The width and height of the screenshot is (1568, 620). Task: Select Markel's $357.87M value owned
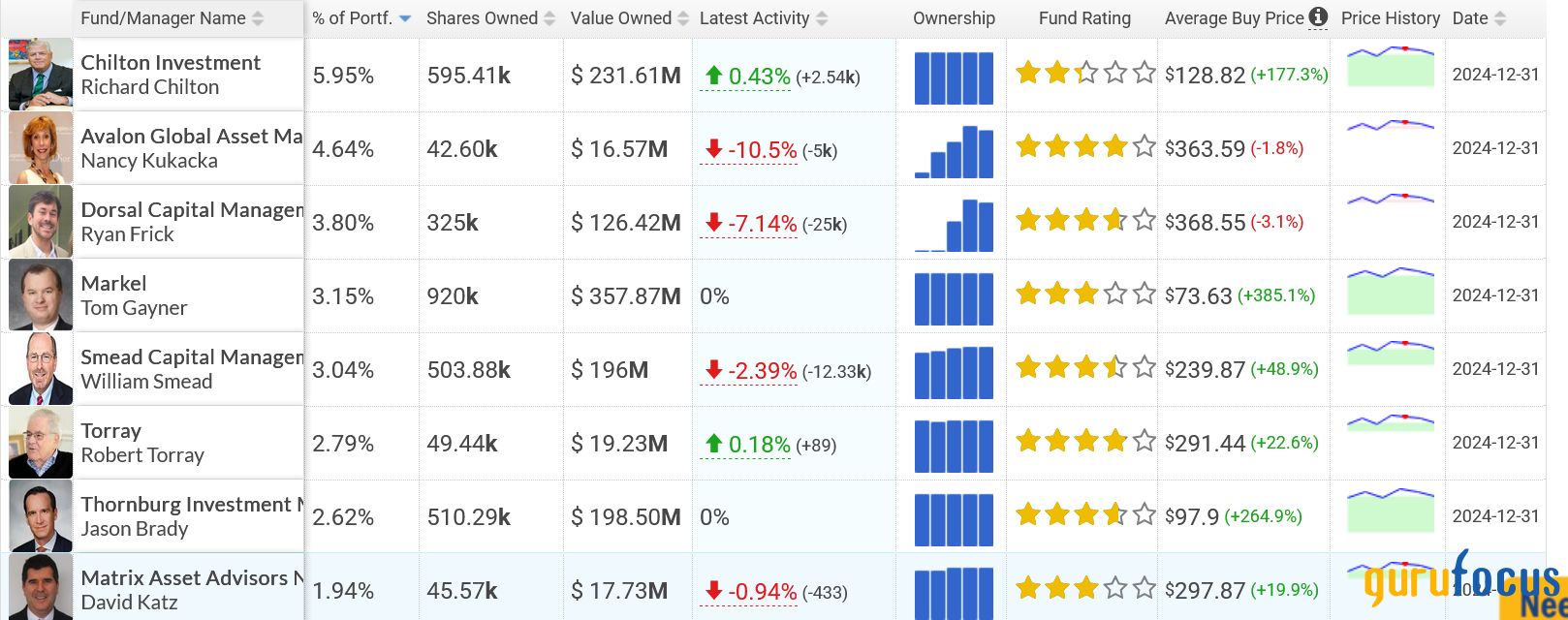click(626, 296)
